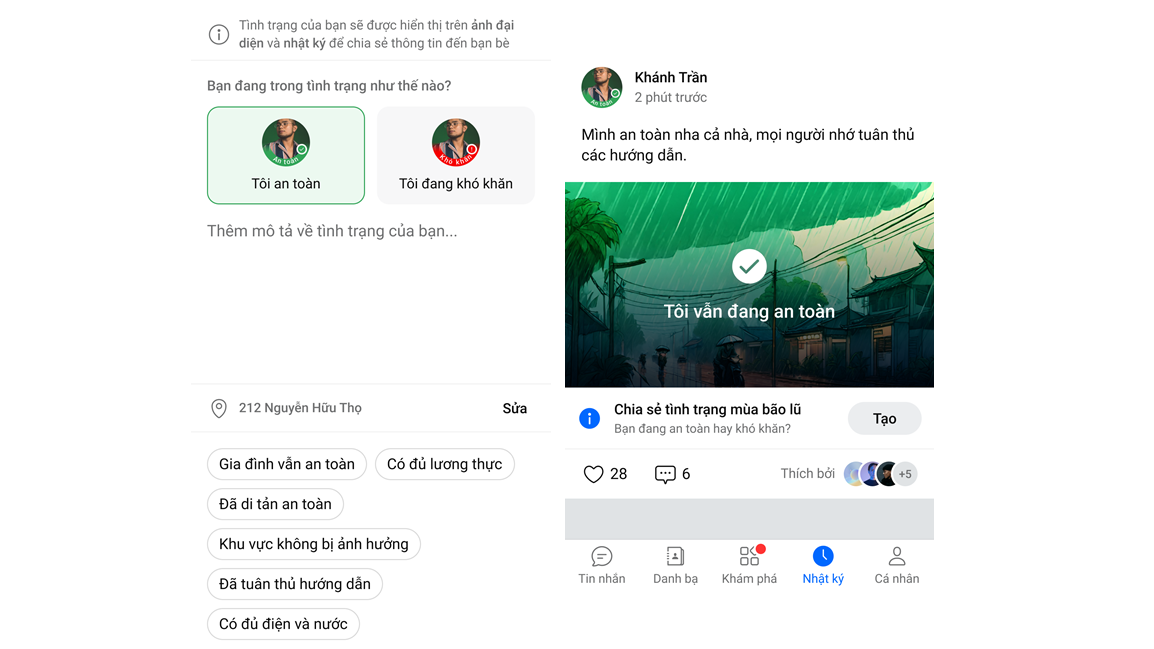Switch to the Nhật ký timeline tab
This screenshot has width=1154, height=649.
(823, 565)
